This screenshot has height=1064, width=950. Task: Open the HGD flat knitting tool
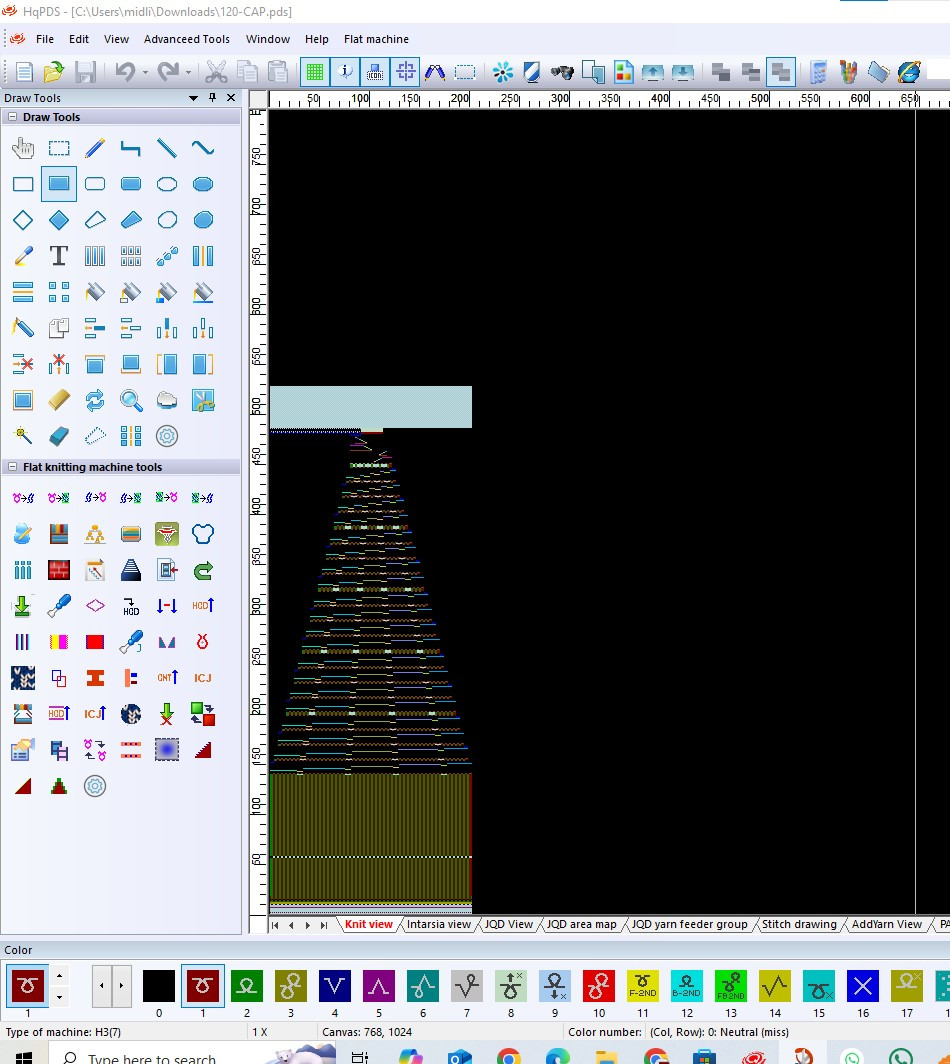point(131,606)
